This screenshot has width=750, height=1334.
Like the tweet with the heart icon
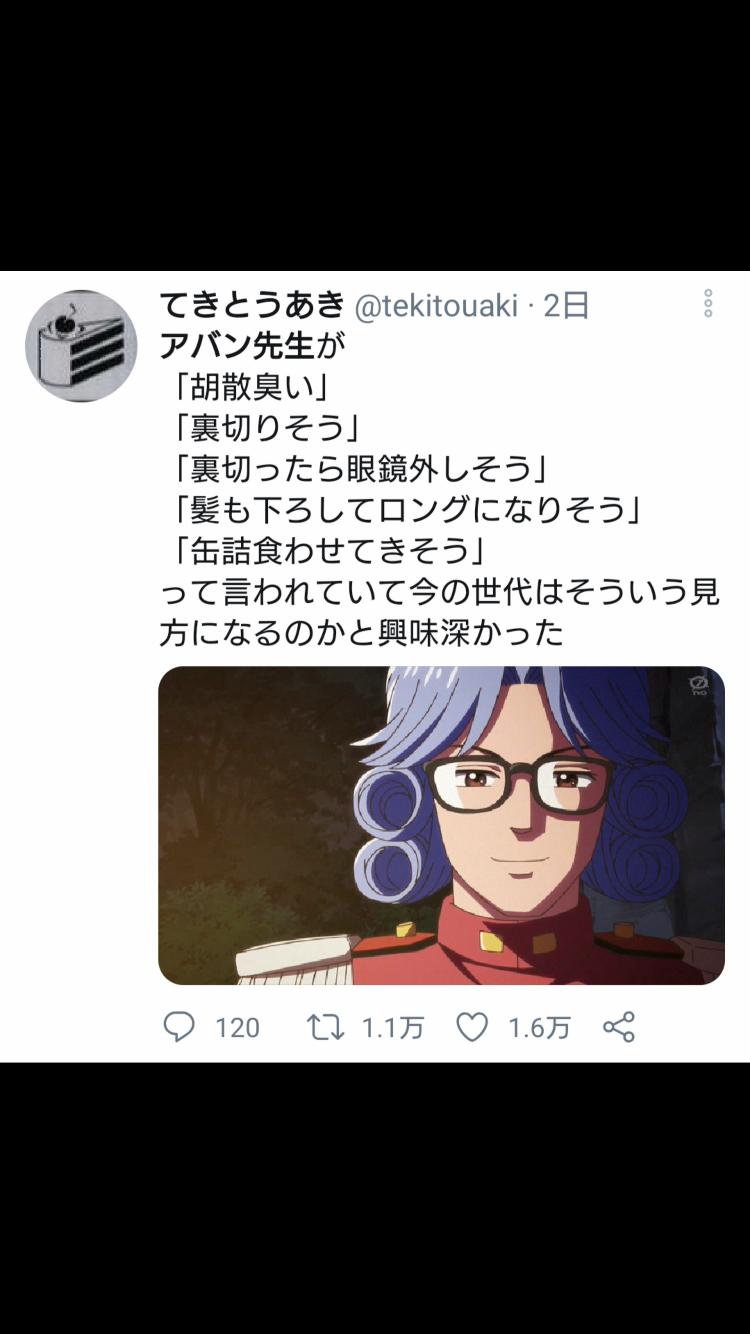(472, 1027)
